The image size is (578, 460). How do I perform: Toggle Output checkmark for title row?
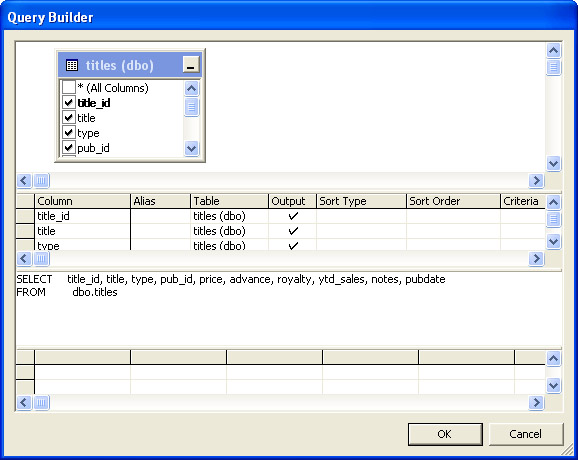coord(293,231)
